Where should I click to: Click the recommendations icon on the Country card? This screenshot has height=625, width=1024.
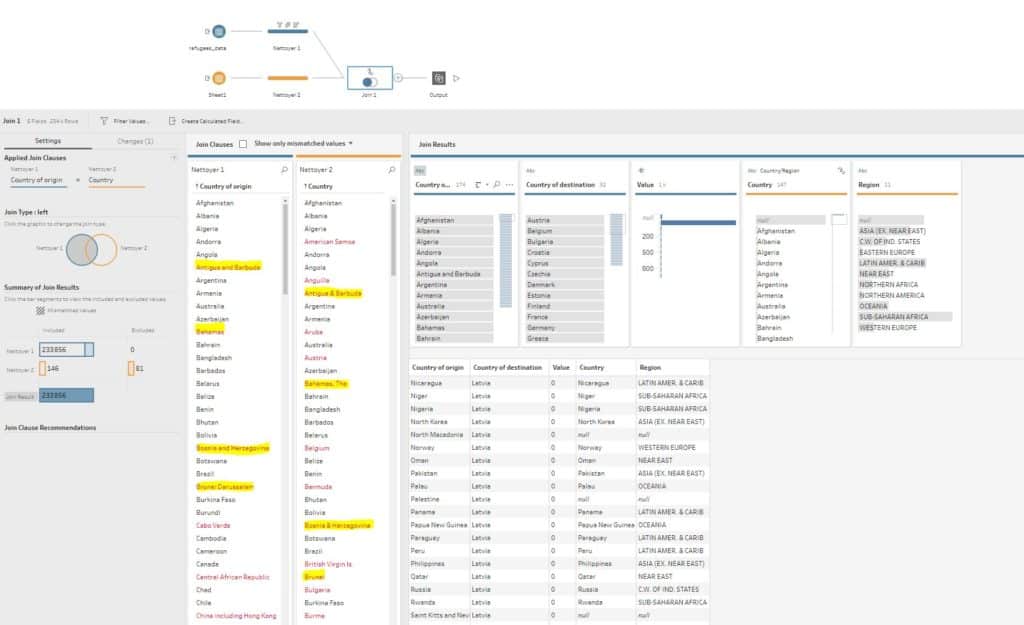[x=841, y=170]
